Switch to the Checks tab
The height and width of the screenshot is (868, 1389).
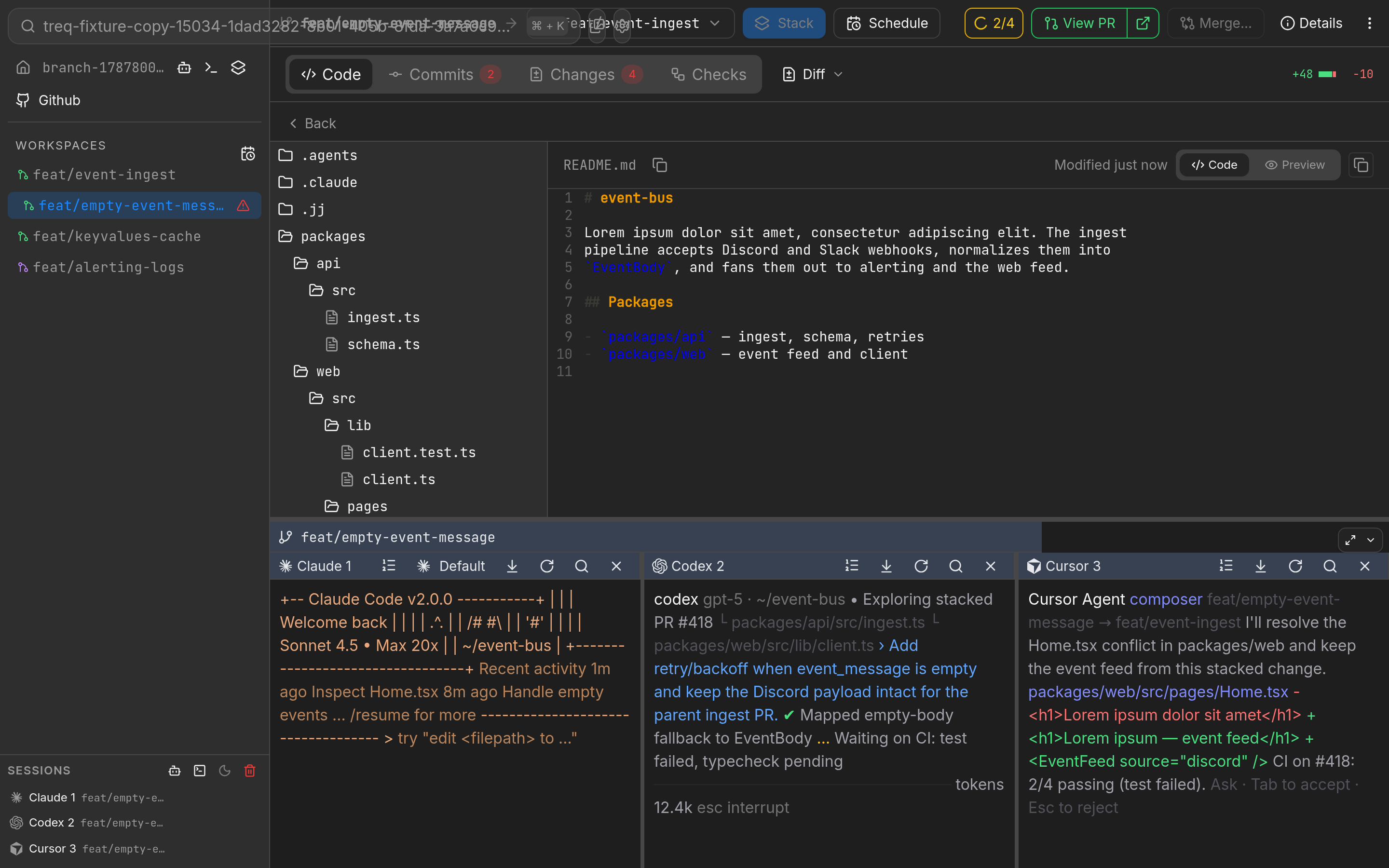point(709,74)
